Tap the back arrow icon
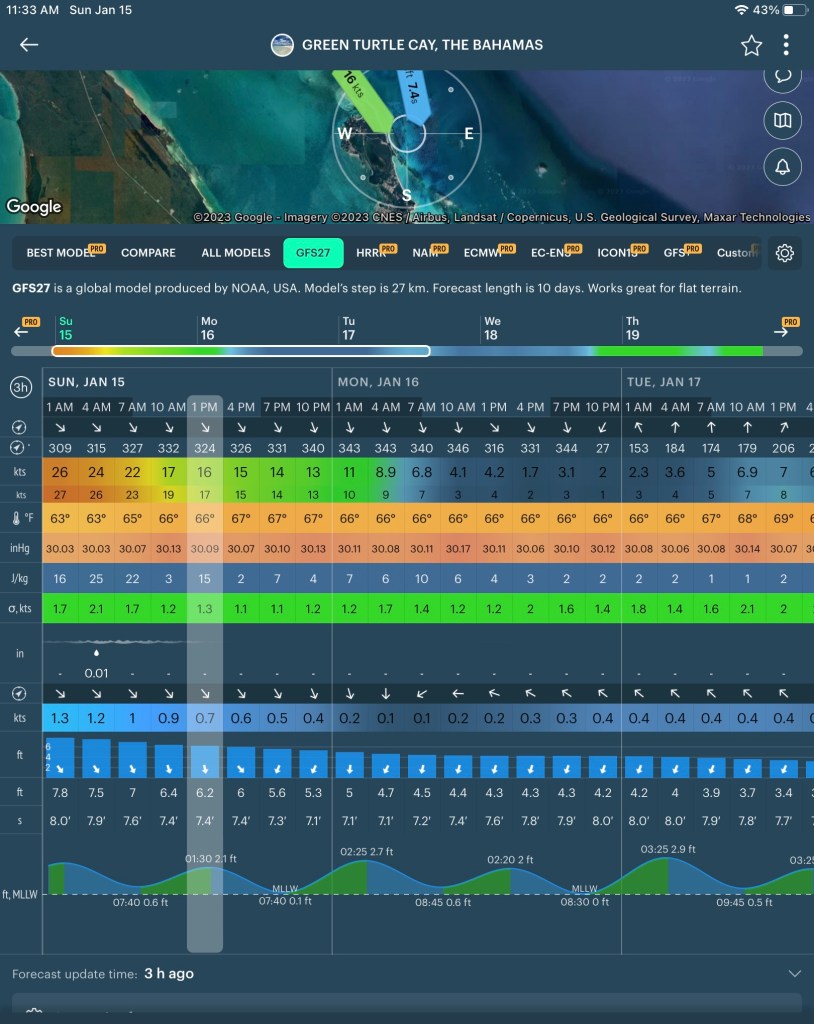This screenshot has width=814, height=1024. (x=29, y=45)
